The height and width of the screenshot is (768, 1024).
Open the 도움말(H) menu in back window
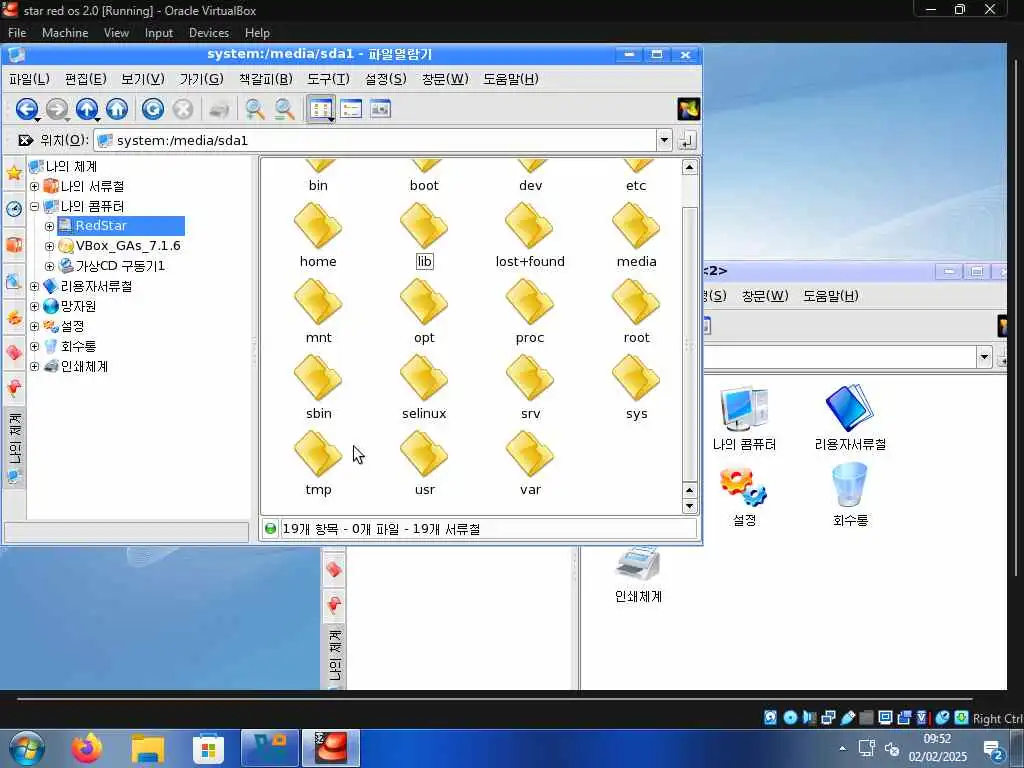coord(830,296)
